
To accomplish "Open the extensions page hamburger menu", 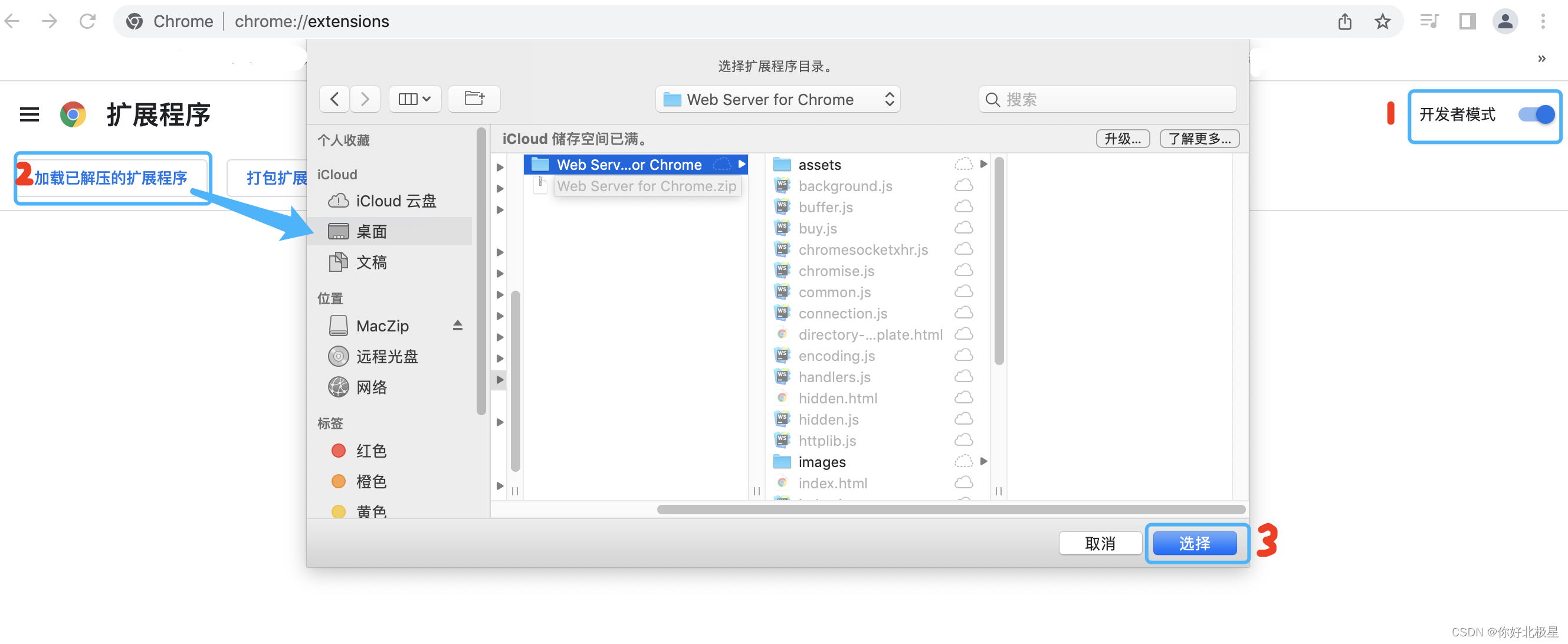I will [28, 114].
